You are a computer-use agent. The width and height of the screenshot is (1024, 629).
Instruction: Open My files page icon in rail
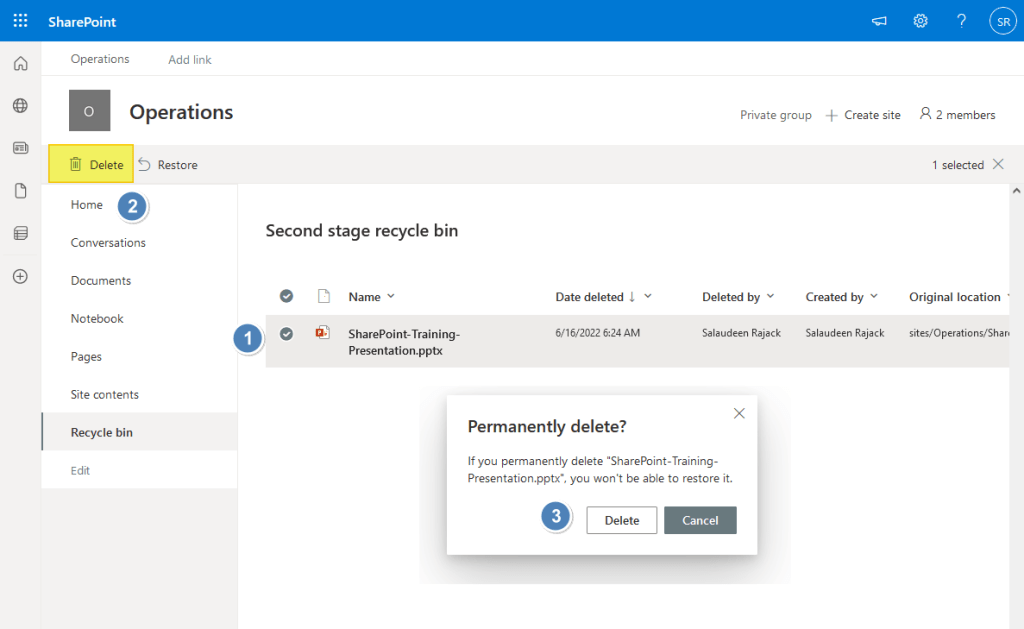tap(20, 190)
